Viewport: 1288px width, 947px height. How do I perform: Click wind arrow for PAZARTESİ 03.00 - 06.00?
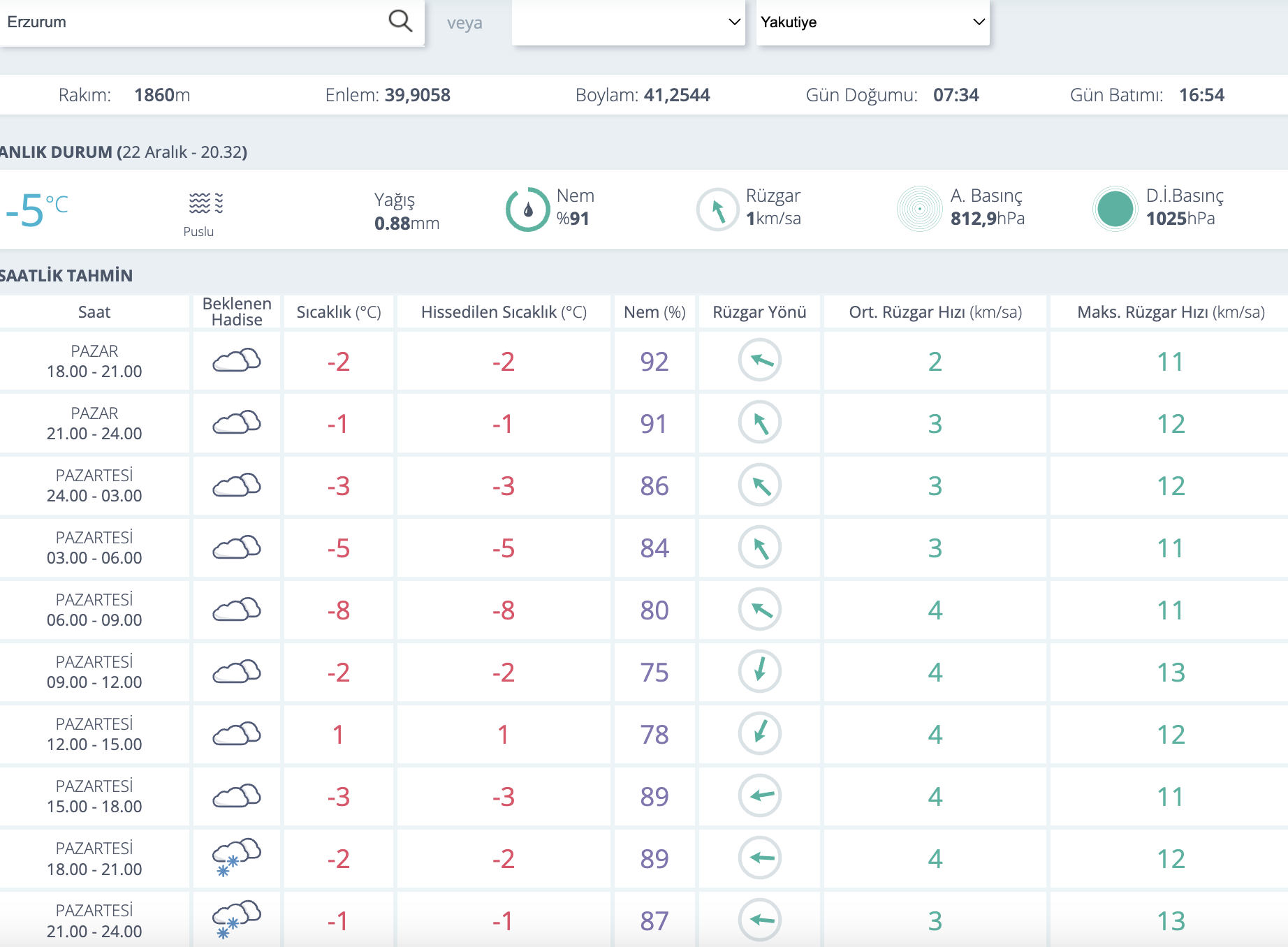(760, 547)
